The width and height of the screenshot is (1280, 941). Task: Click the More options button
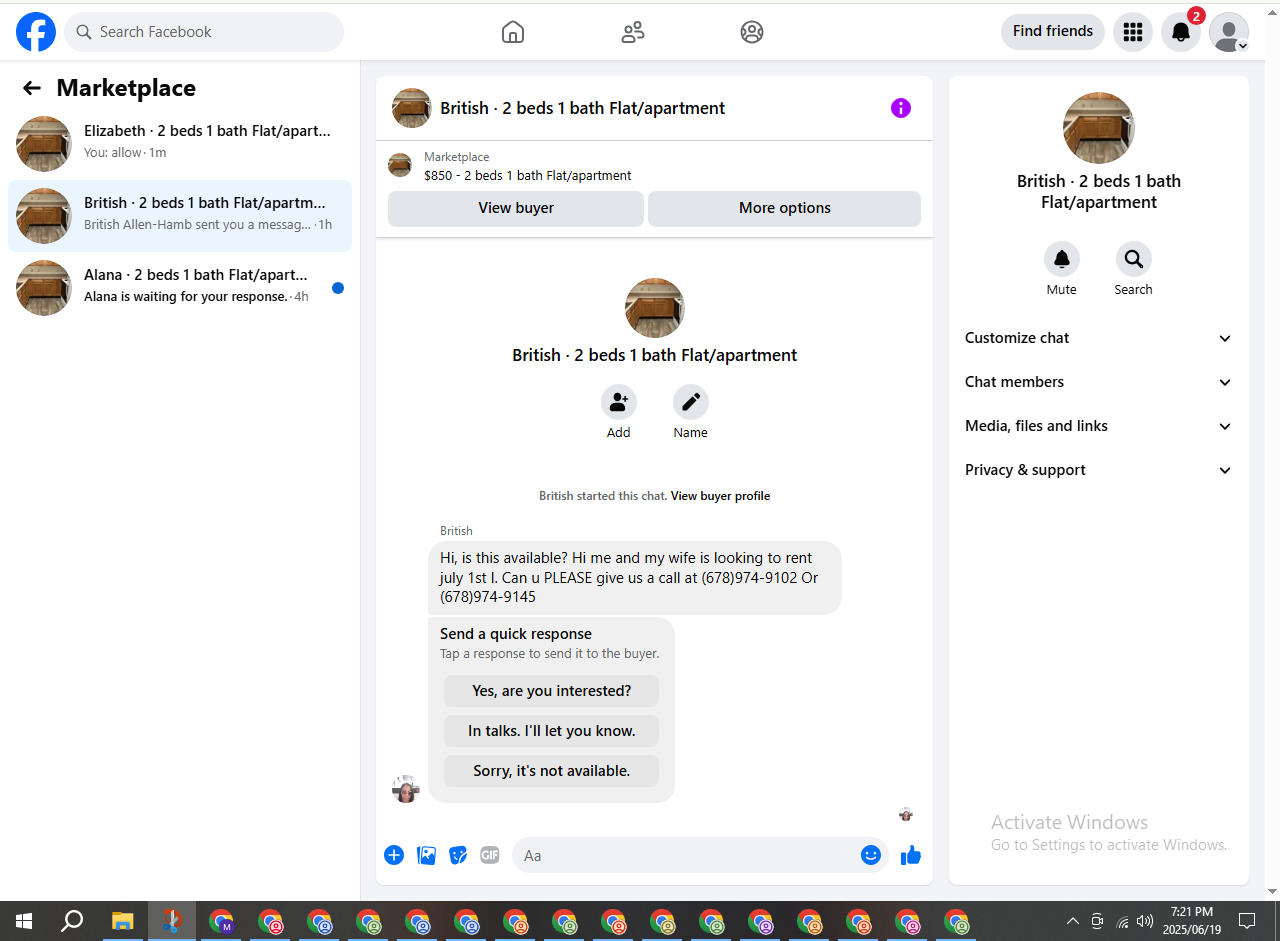[785, 208]
